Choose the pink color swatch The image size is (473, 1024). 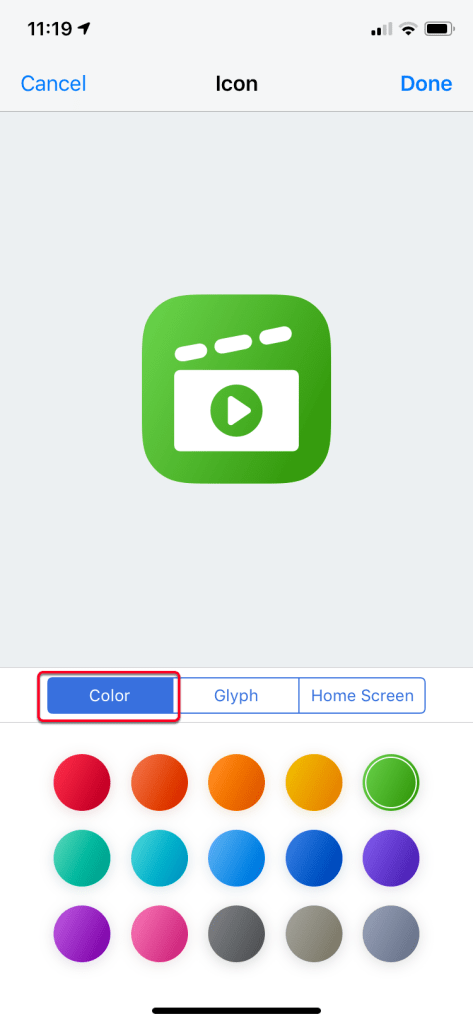[x=159, y=934]
